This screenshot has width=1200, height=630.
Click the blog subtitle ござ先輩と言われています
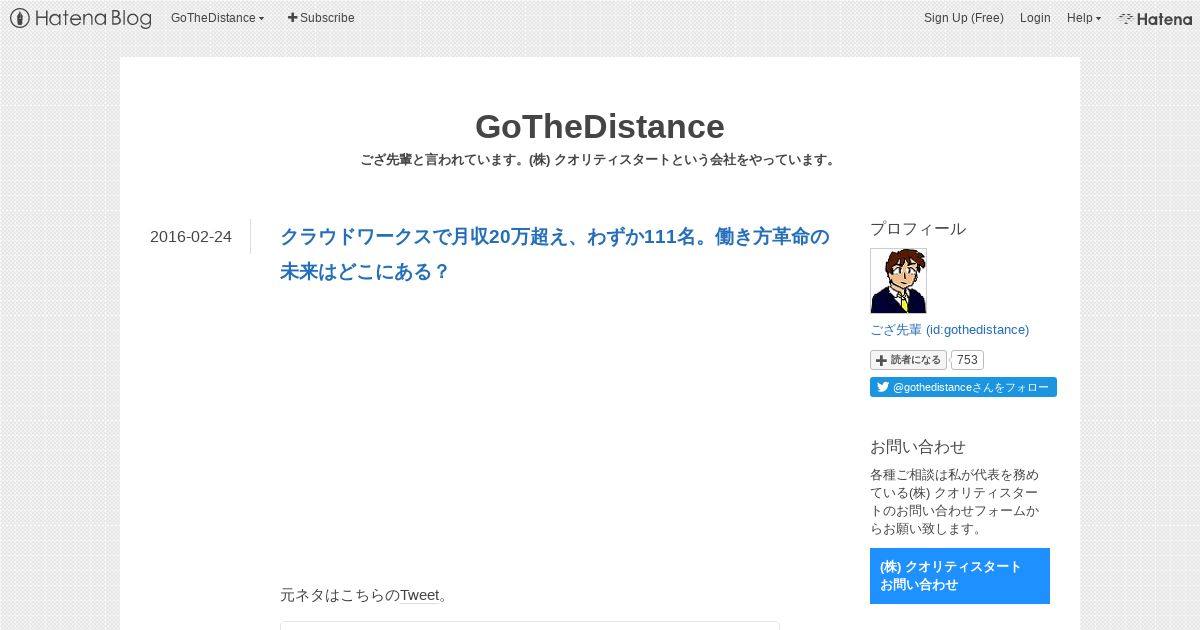[600, 160]
